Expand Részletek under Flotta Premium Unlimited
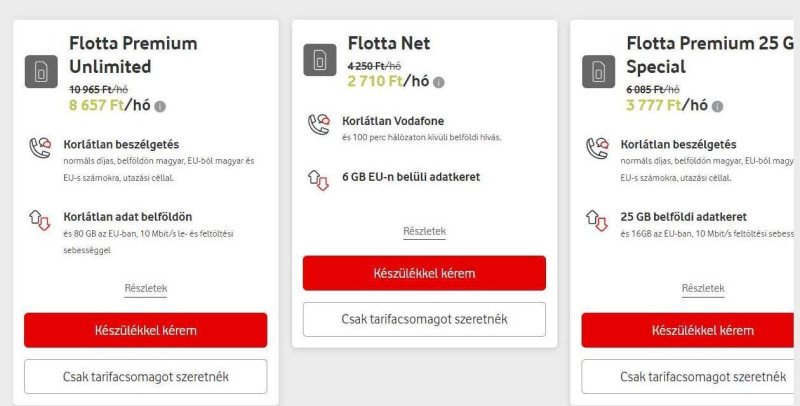This screenshot has width=800, height=406. coord(146,288)
